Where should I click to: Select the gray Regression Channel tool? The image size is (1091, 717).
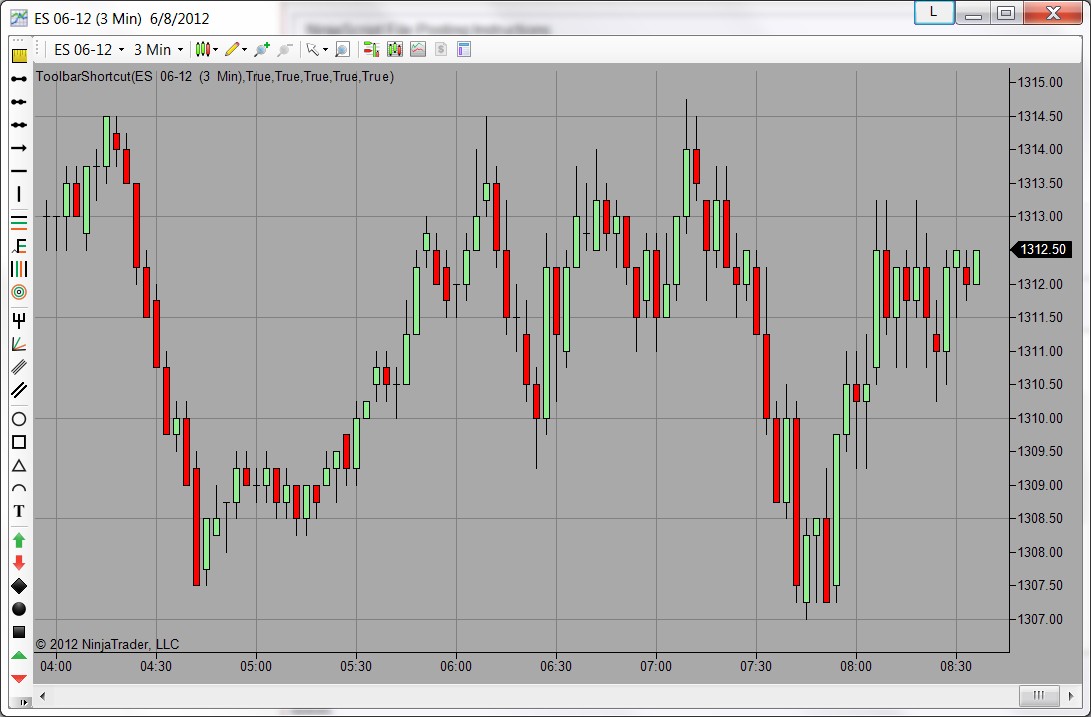[x=19, y=366]
